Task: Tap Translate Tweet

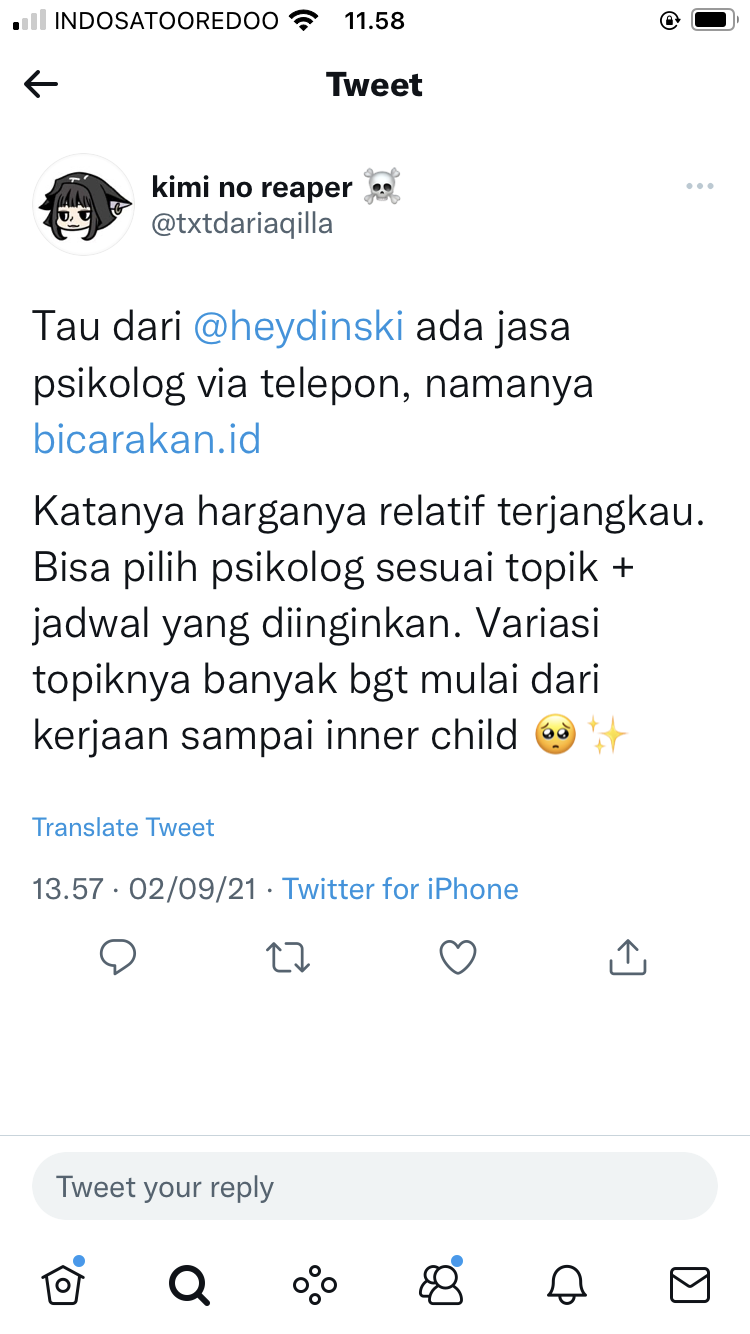Action: pyautogui.click(x=123, y=827)
